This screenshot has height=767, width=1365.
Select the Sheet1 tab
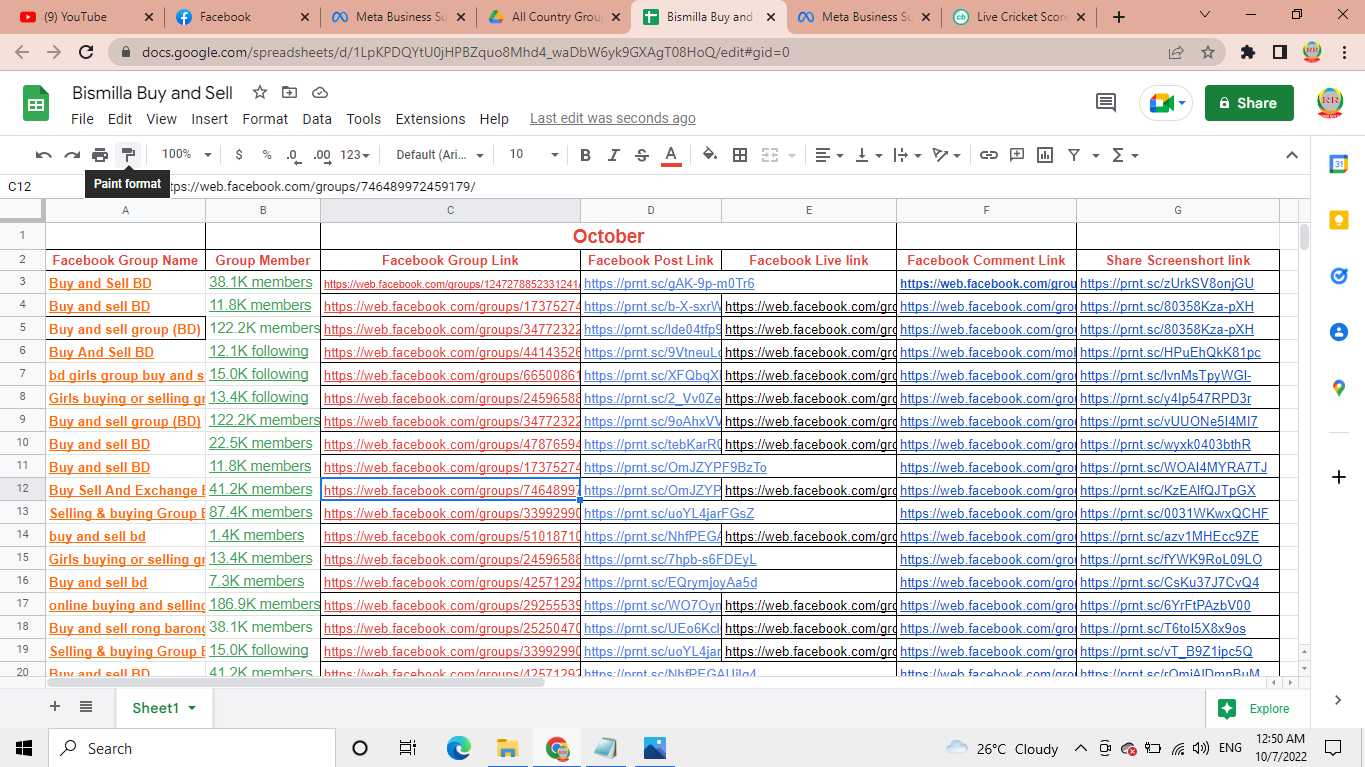(x=164, y=708)
